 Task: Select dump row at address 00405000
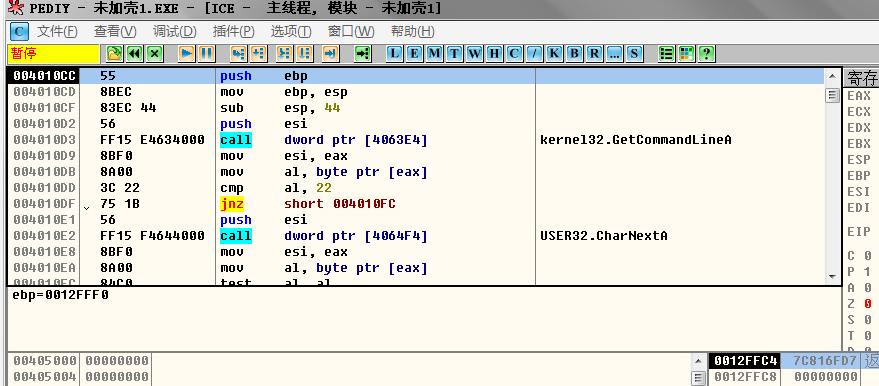(349, 360)
